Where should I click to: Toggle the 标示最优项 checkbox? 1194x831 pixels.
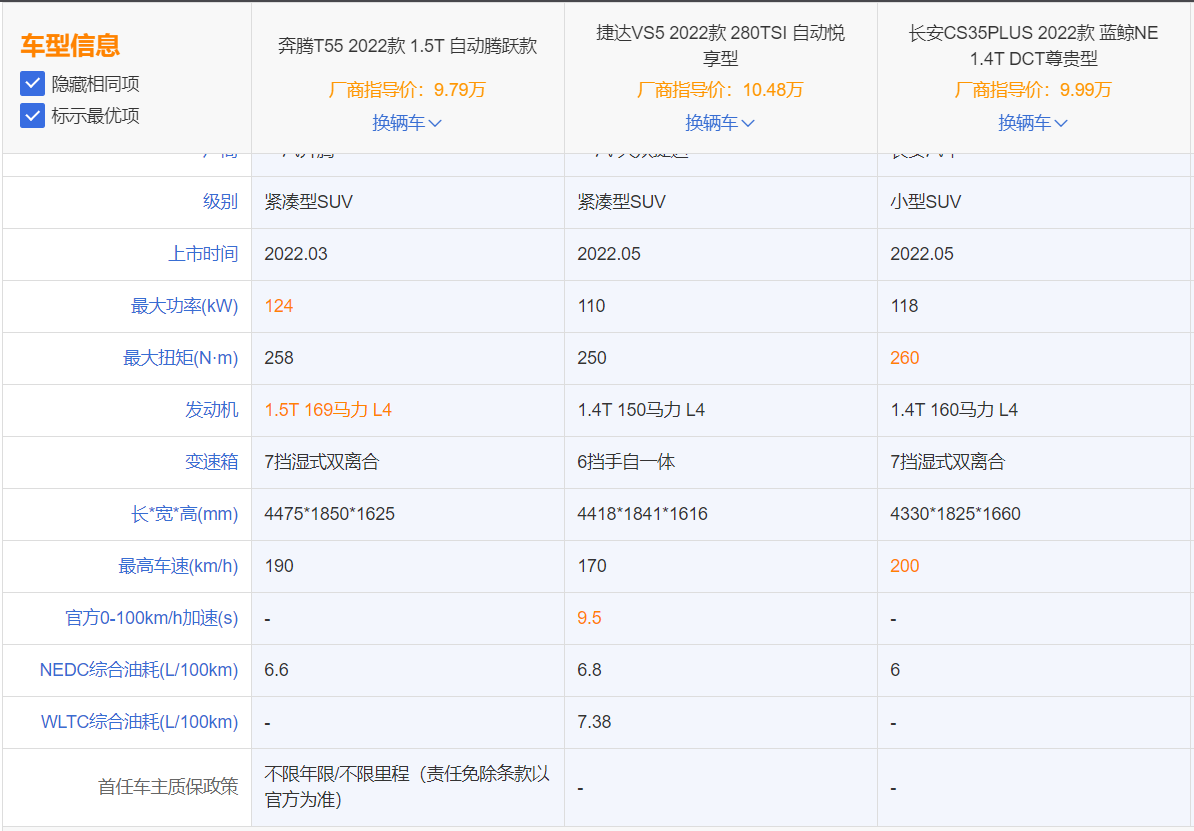(32, 116)
